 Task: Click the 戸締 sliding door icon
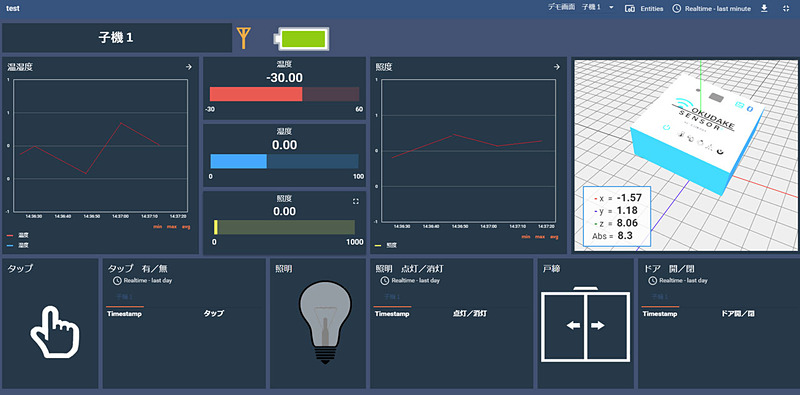click(585, 325)
